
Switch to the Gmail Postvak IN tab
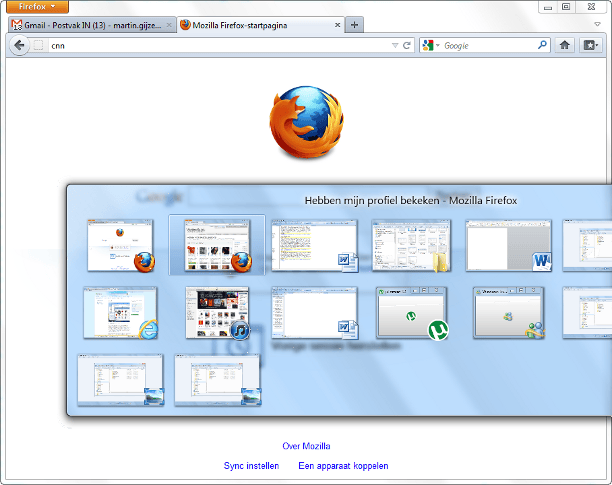coord(92,25)
